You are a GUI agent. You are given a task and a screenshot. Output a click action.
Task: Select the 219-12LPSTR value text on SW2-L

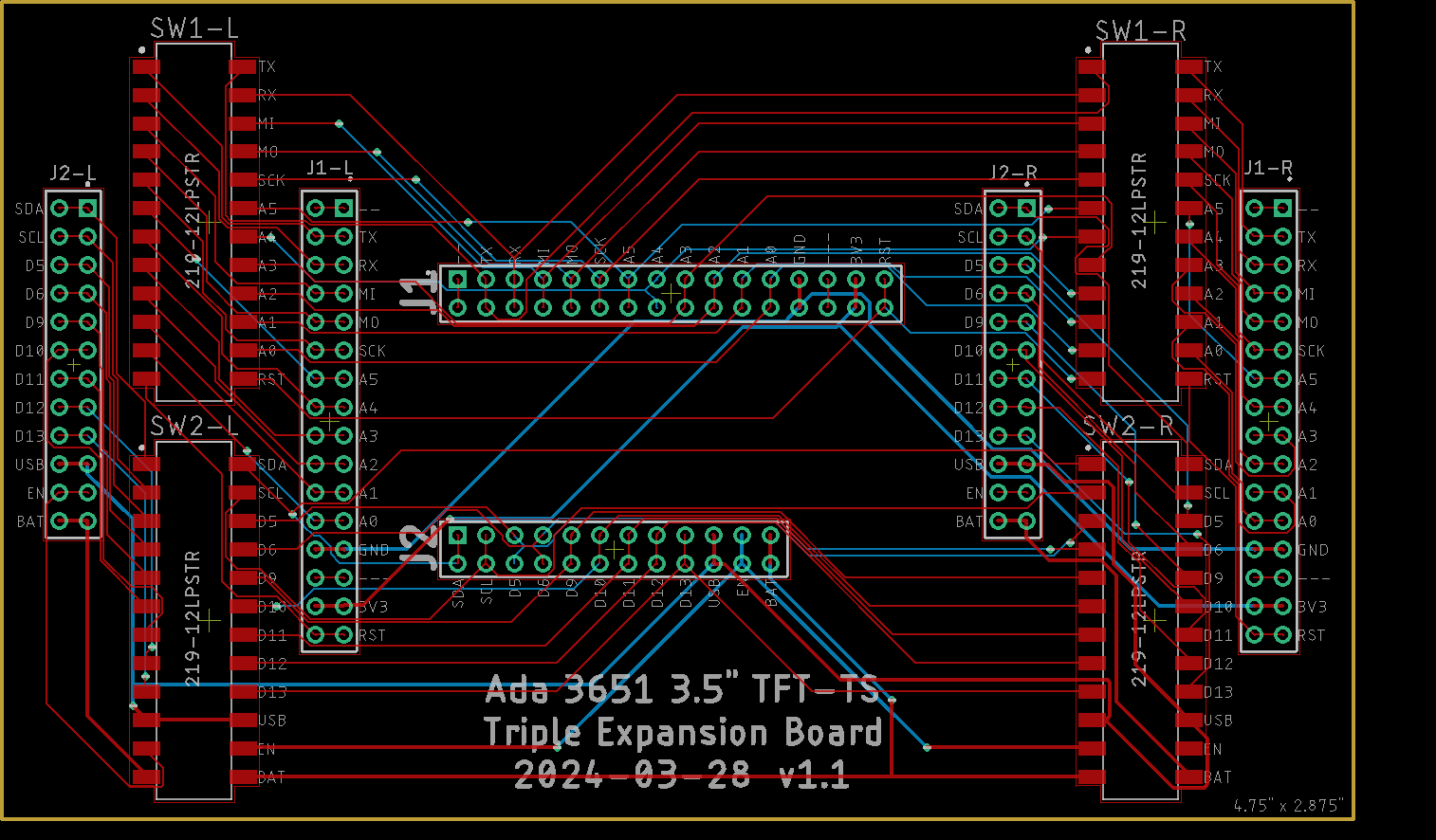click(x=193, y=618)
